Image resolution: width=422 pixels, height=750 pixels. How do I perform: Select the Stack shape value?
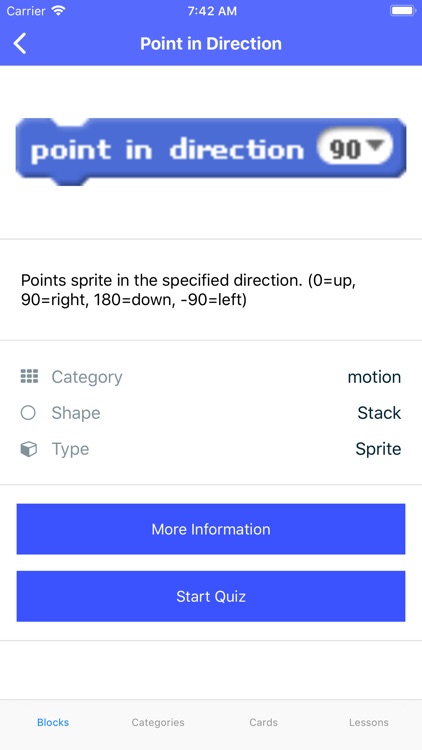[379, 413]
